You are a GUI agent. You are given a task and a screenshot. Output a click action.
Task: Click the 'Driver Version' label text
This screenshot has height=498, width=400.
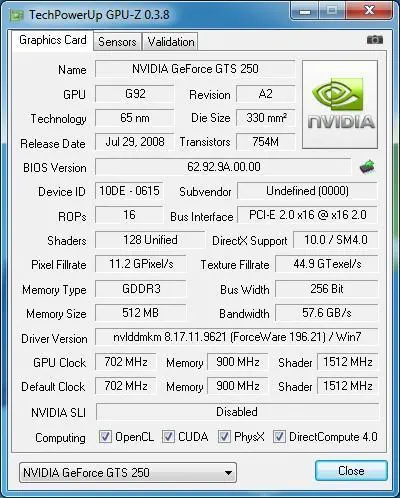(x=54, y=339)
